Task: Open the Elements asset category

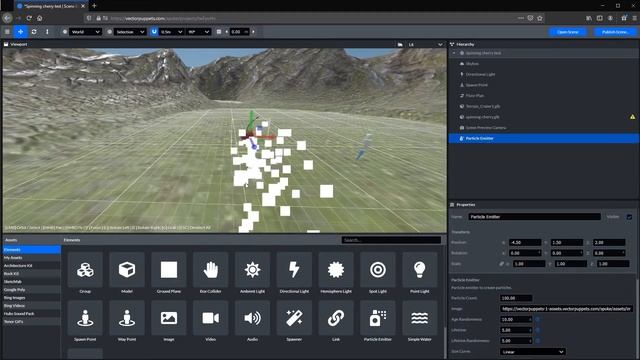Action: pos(32,249)
